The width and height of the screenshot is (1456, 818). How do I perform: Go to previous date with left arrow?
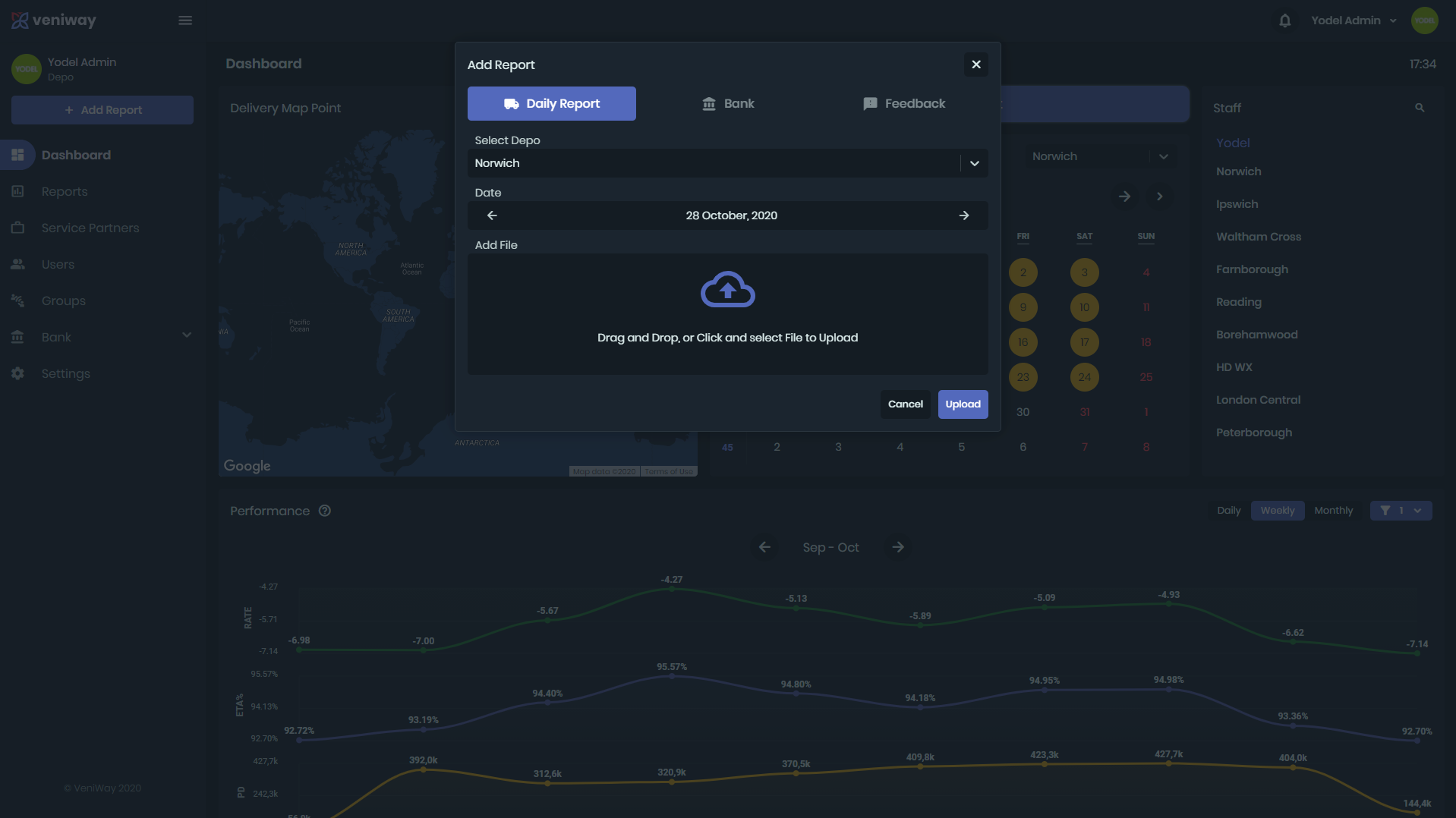[492, 216]
